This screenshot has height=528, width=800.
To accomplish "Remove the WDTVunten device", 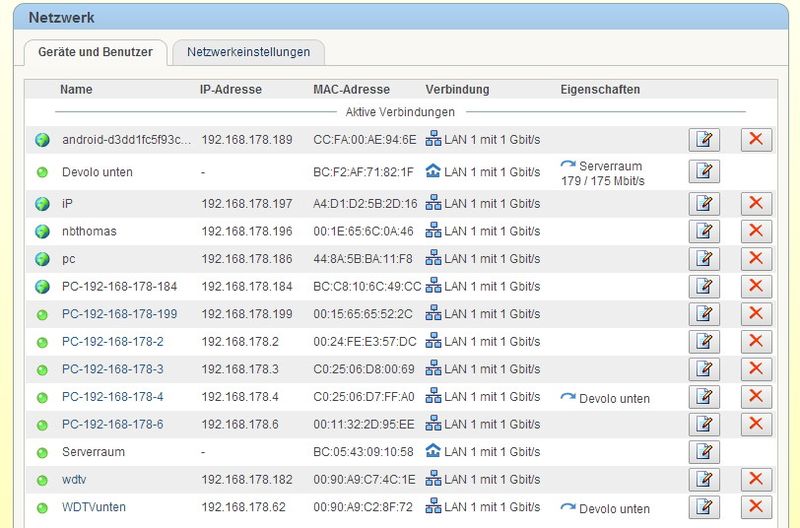I will click(756, 507).
